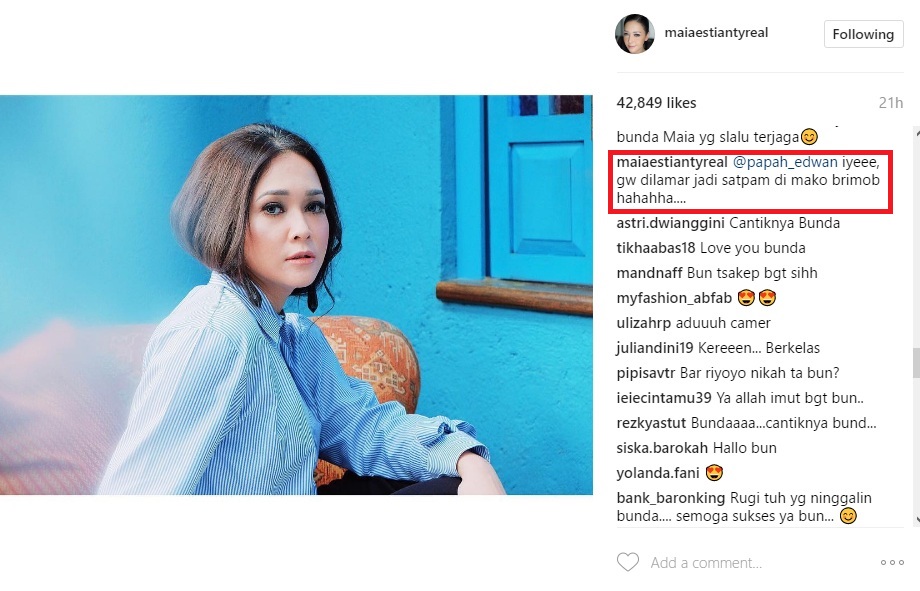Open the myfashion_abfab commenter profile
Screen dimensions: 920x591
point(674,298)
